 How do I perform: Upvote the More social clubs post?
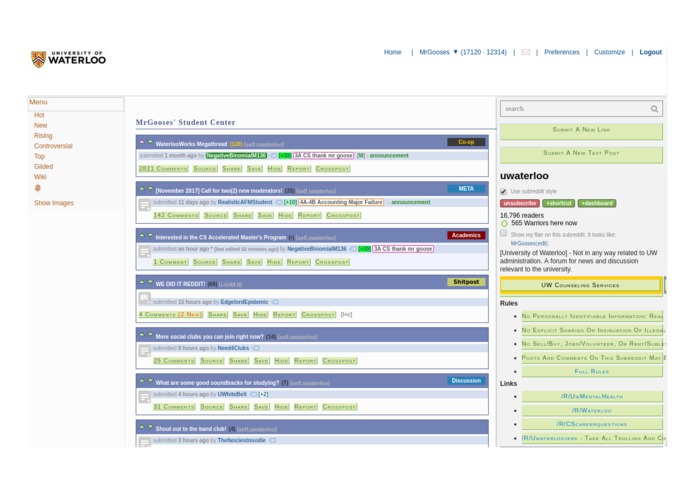[142, 335]
